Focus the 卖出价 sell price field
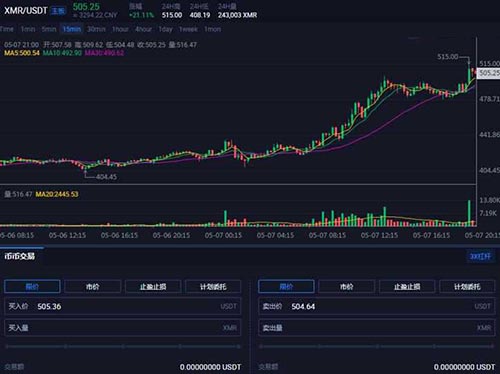 click(377, 306)
